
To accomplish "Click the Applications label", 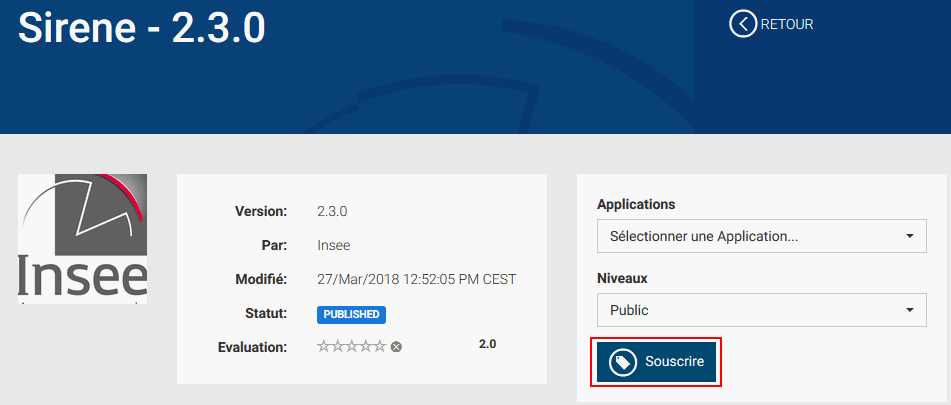I will tap(636, 204).
